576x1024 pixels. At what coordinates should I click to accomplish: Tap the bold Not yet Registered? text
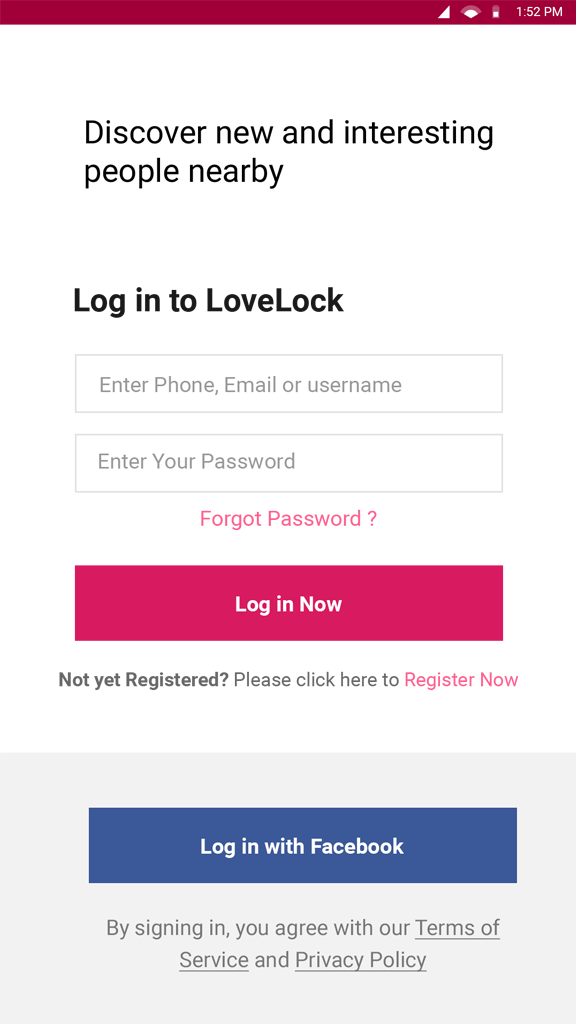point(144,680)
